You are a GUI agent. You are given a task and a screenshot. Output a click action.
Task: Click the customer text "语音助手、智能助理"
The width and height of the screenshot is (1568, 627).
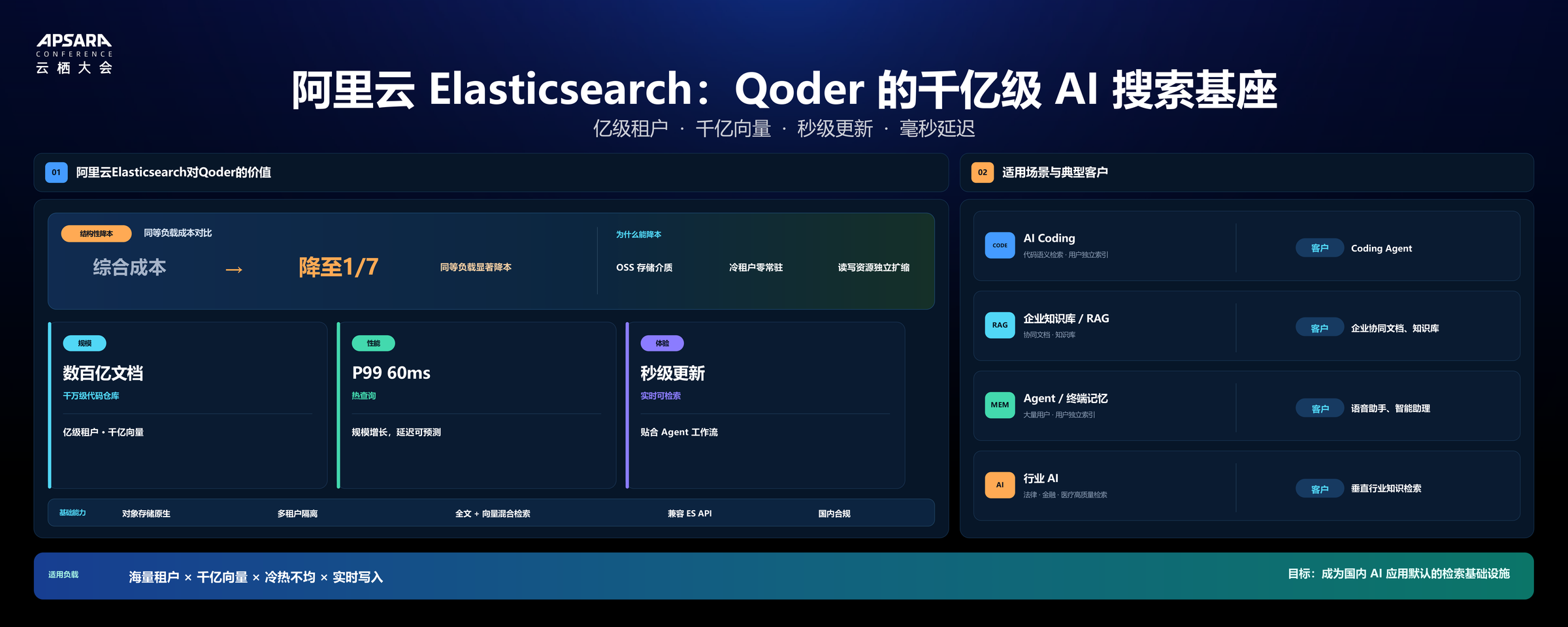coord(1390,409)
